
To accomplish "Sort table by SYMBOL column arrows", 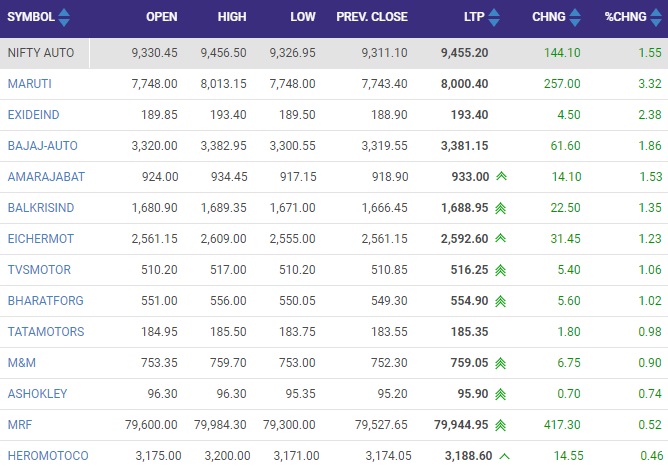I will (64, 17).
